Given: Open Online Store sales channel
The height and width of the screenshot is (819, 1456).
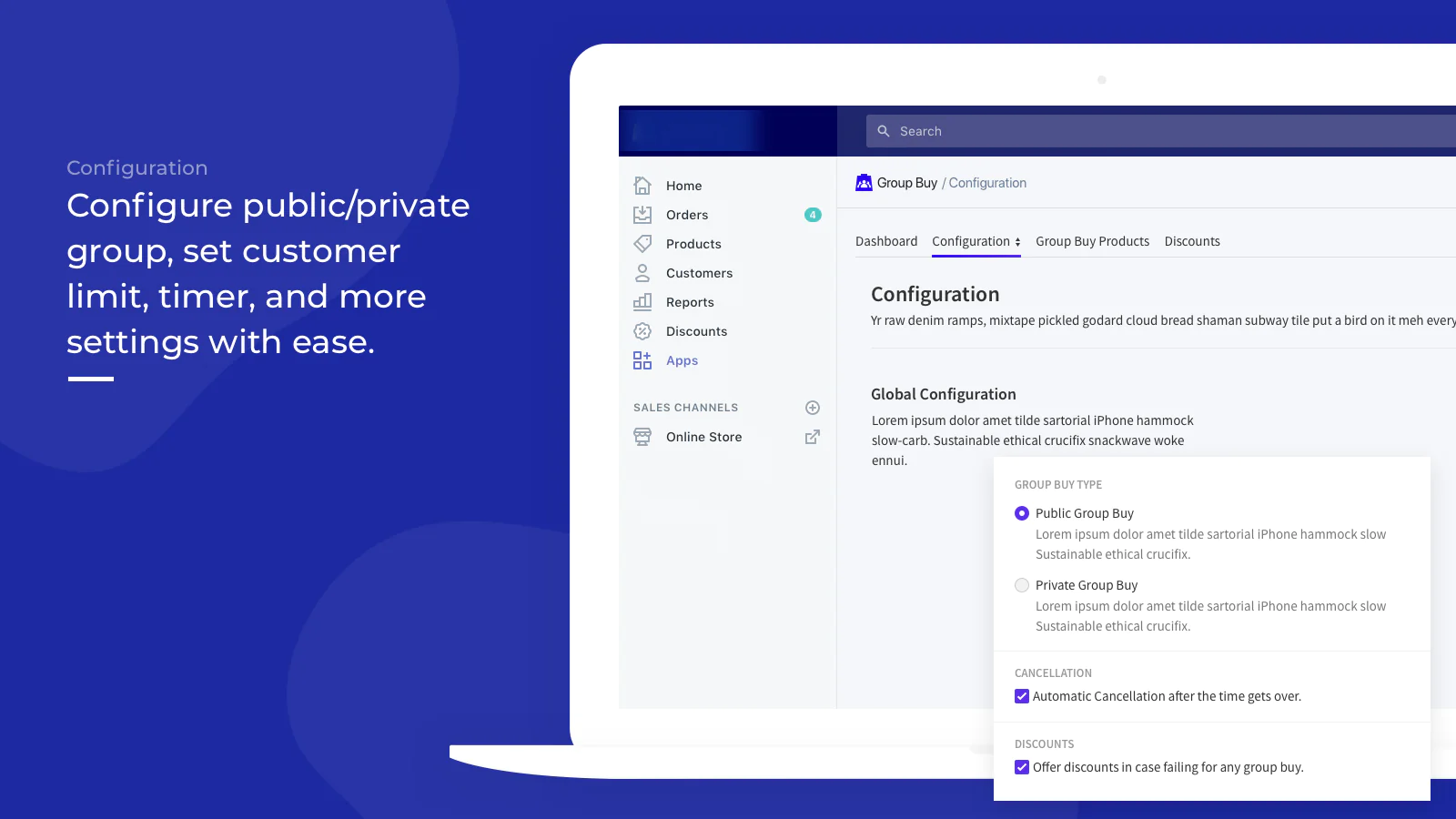Looking at the screenshot, I should click(703, 437).
